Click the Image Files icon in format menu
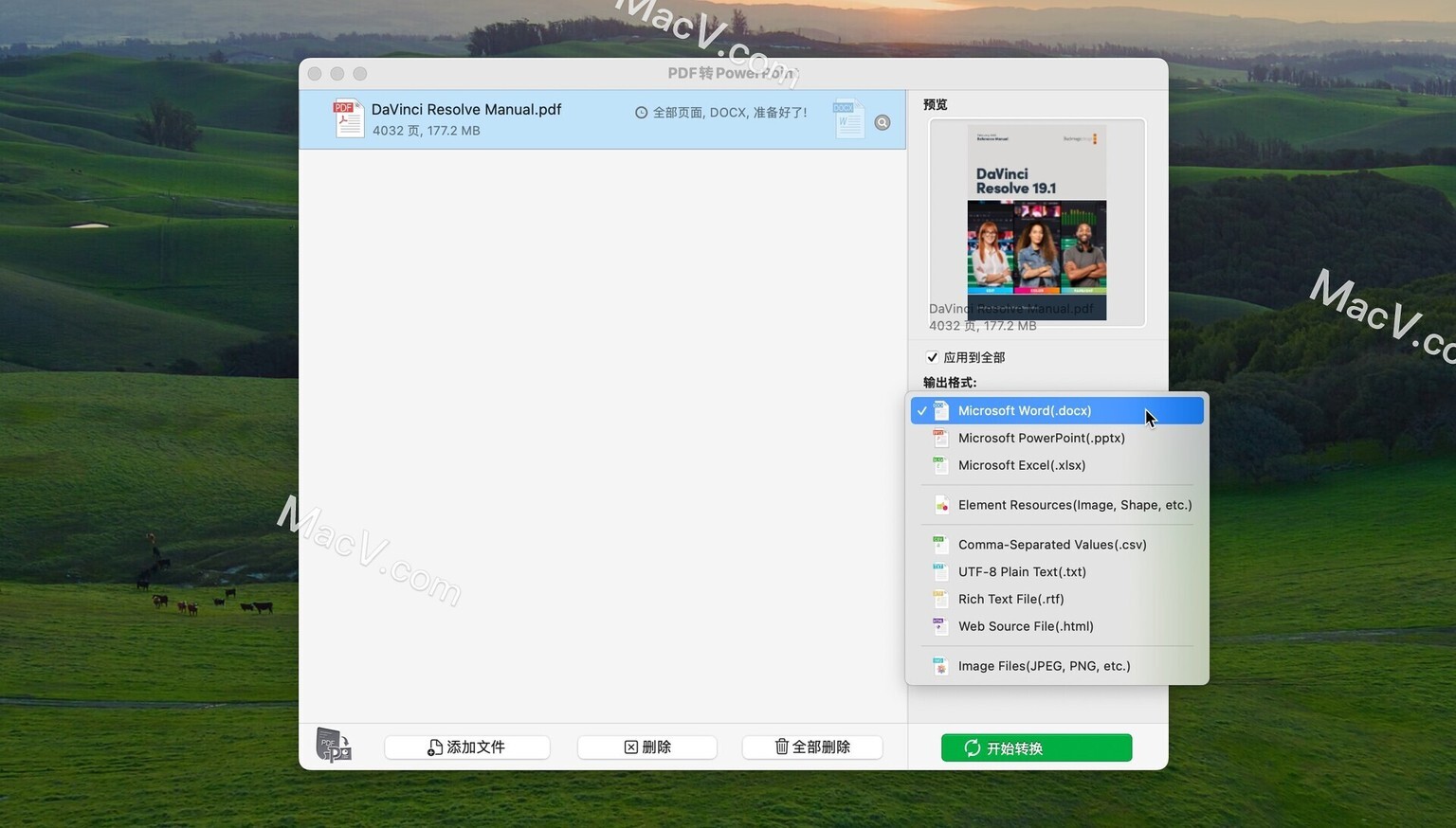1456x828 pixels. pos(940,666)
